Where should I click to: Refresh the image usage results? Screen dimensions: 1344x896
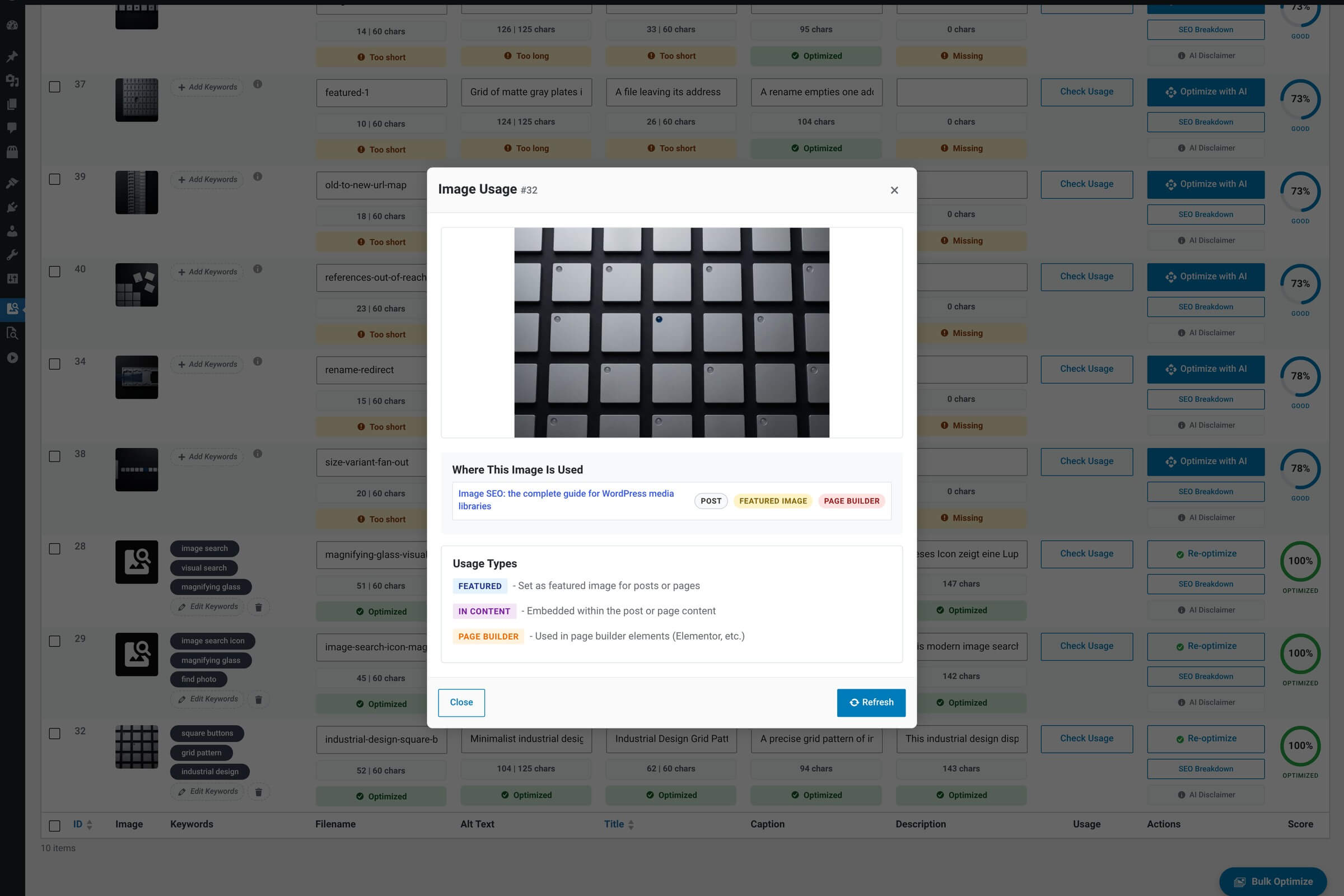tap(871, 702)
